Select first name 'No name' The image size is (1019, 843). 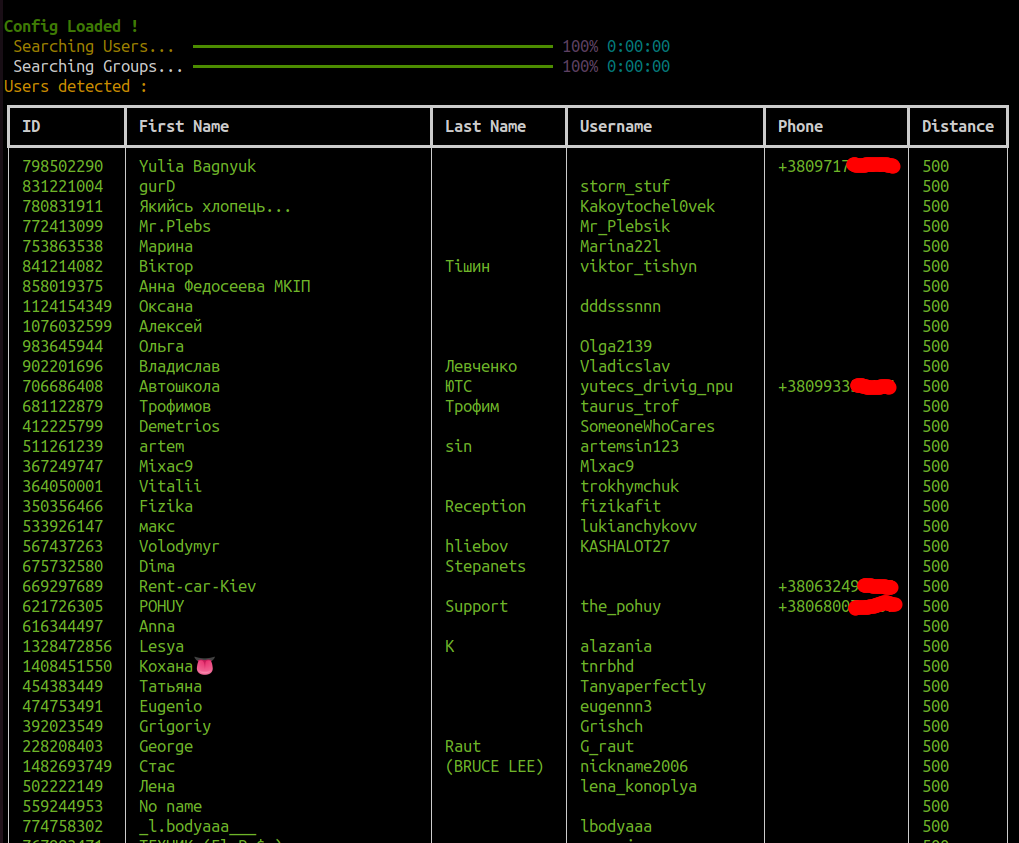[170, 807]
